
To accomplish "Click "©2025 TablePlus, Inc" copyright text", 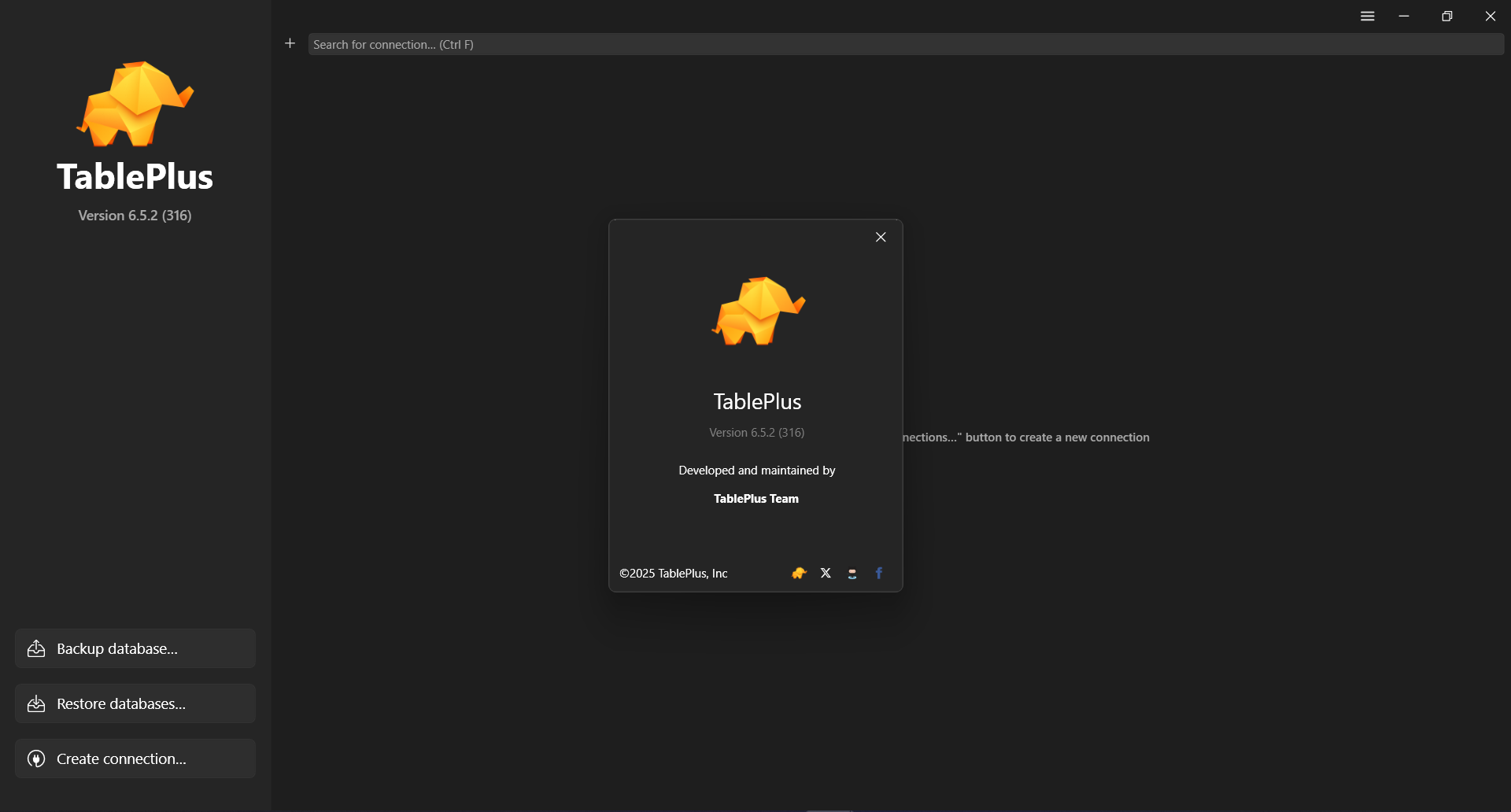I will pyautogui.click(x=674, y=574).
